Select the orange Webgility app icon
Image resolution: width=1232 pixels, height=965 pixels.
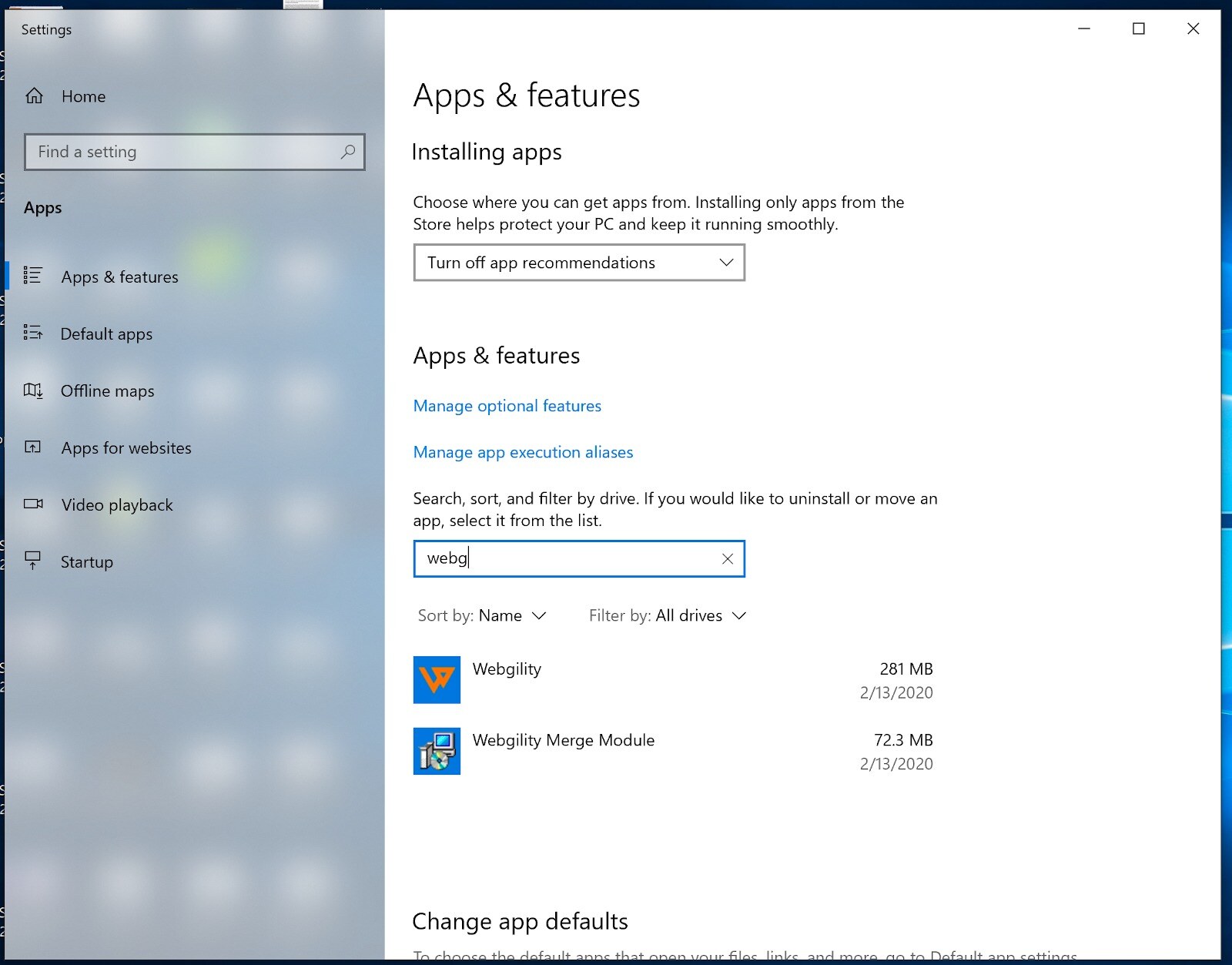(437, 680)
